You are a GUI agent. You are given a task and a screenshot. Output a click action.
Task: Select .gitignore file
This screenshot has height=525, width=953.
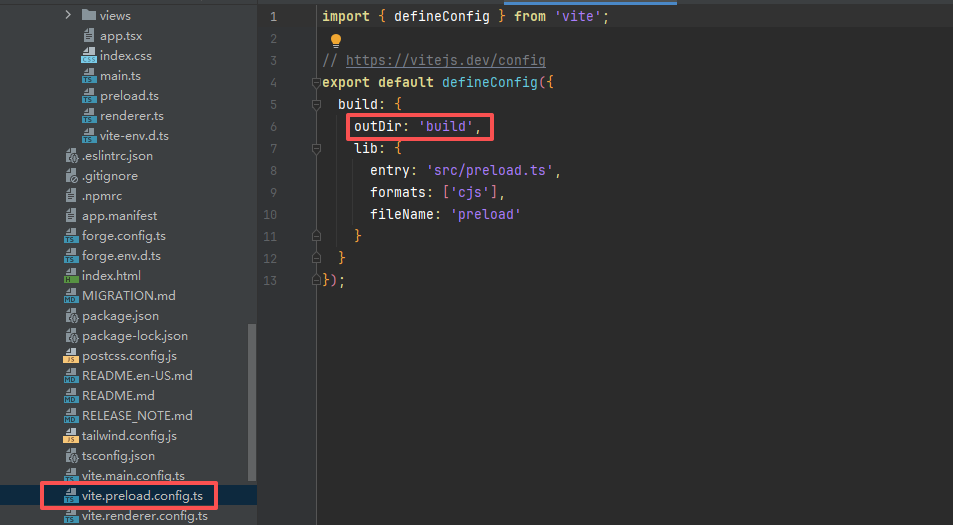click(110, 176)
